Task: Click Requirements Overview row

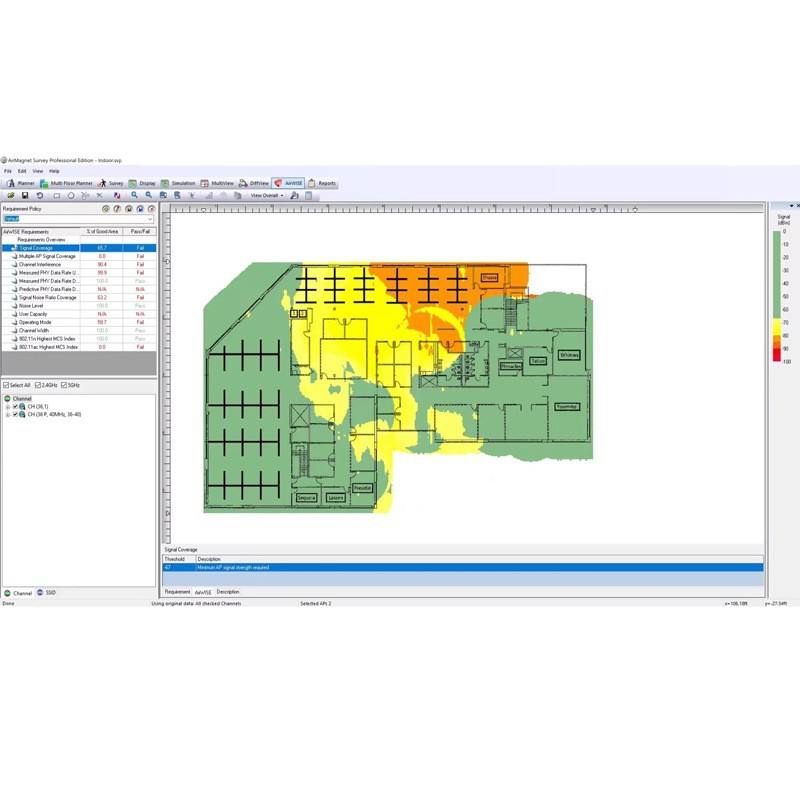Action: tap(79, 240)
